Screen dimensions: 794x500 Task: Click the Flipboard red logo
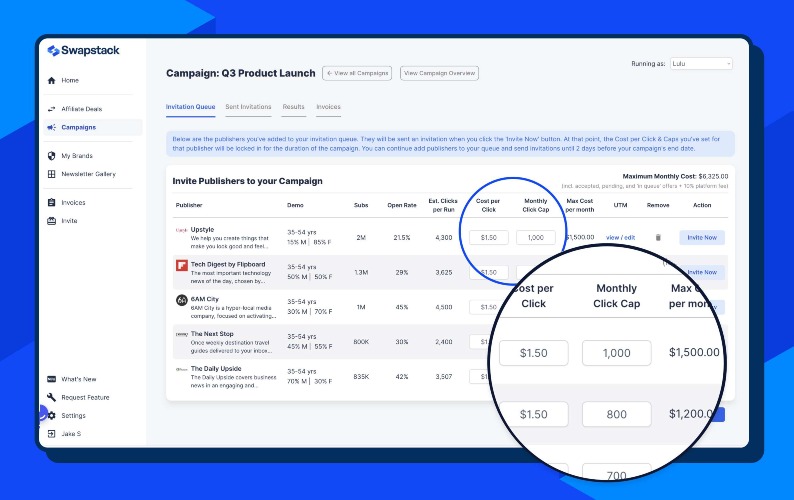[x=181, y=265]
